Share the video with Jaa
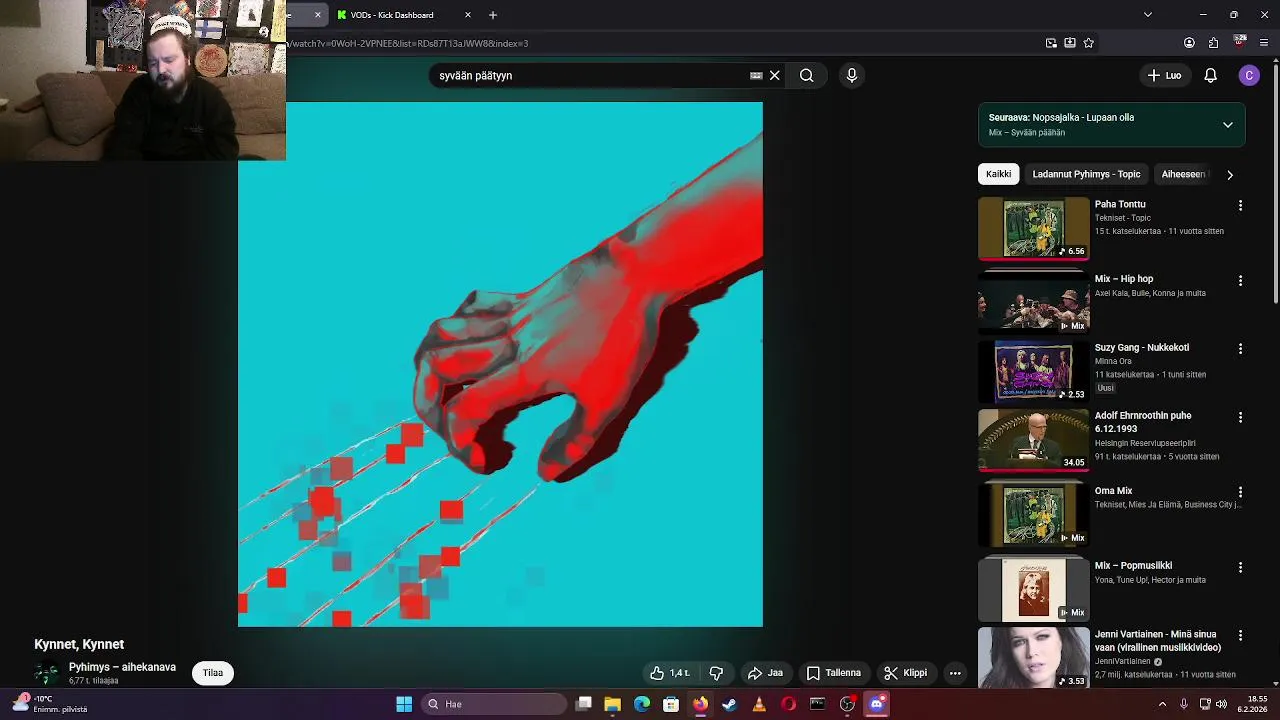This screenshot has height=720, width=1280. click(765, 673)
